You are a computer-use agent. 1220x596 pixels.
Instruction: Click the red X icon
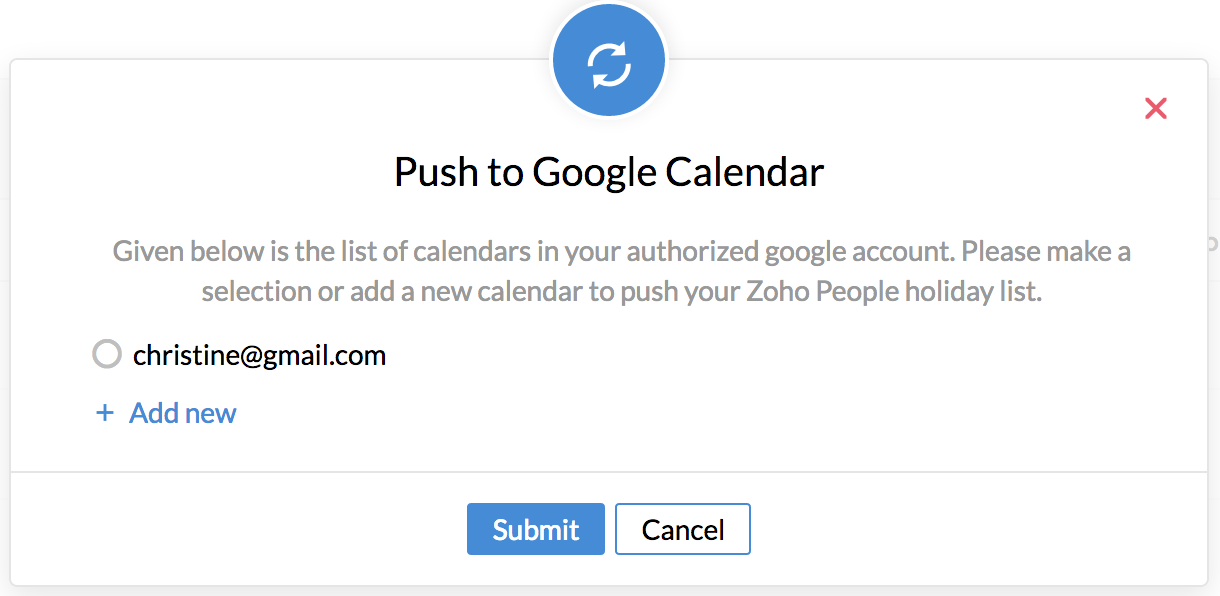click(1155, 109)
